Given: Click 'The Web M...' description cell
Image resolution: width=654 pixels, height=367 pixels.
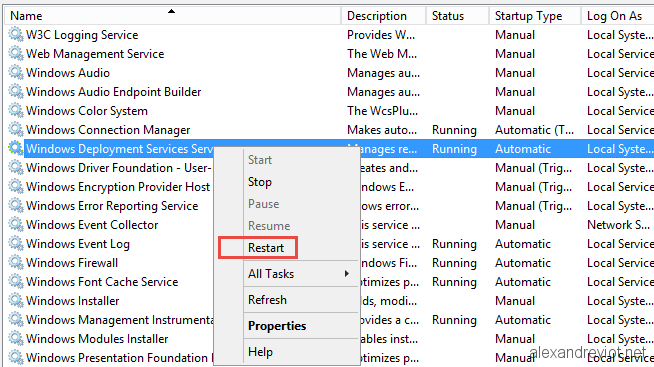Looking at the screenshot, I should point(382,54).
